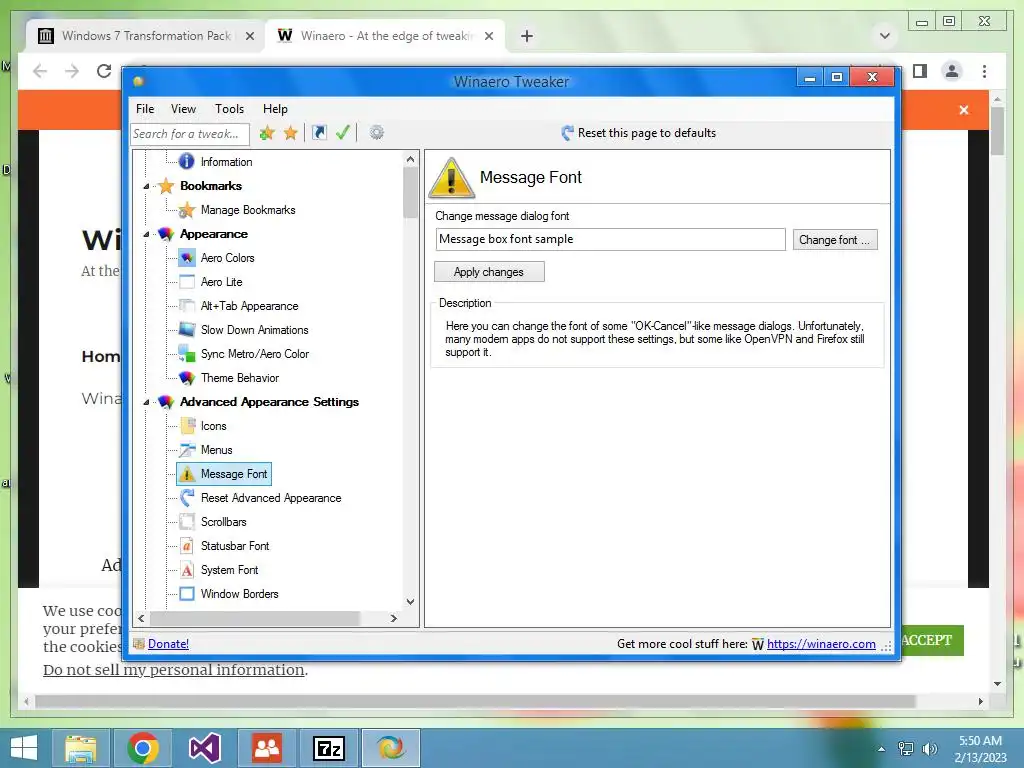
Task: Click the Change font button
Action: [835, 240]
